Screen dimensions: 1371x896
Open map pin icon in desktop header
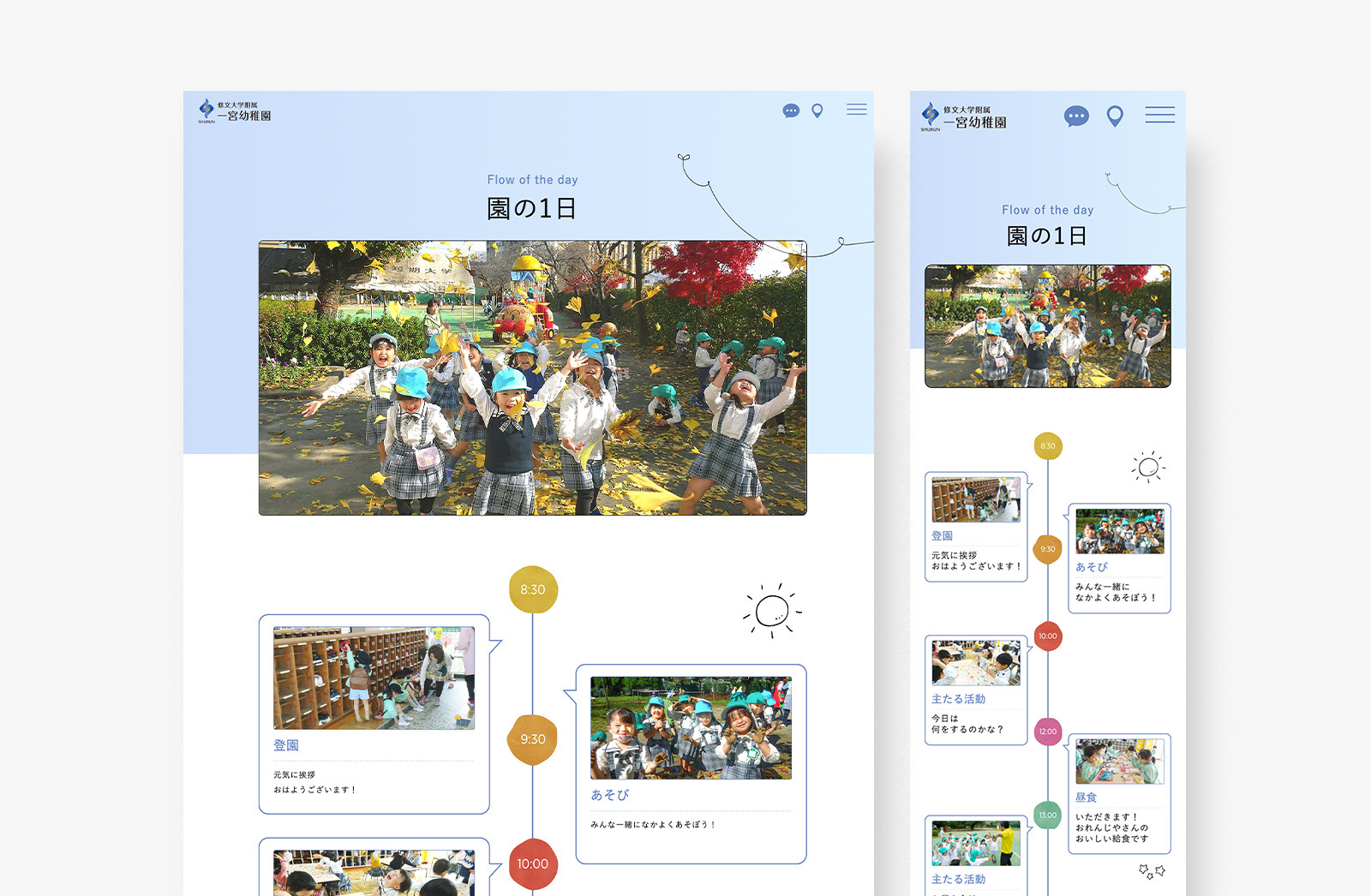tap(817, 111)
